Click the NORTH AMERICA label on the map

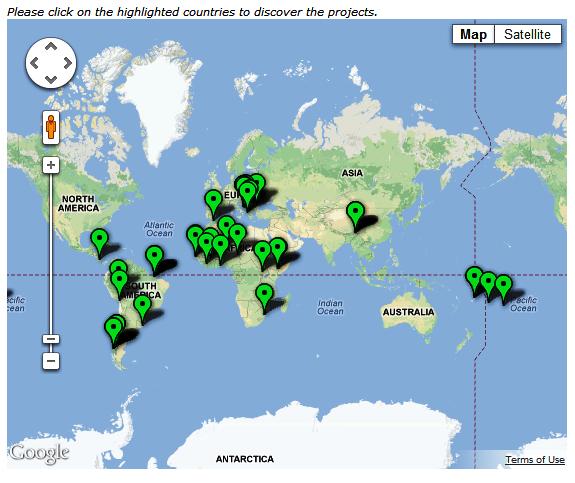(x=78, y=204)
